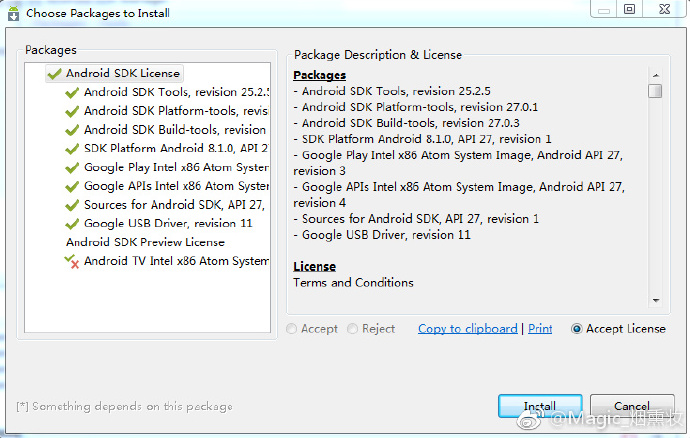Click checkmark icon beside Android SDK Platform-tools
Image resolution: width=690 pixels, height=438 pixels.
[x=72, y=111]
